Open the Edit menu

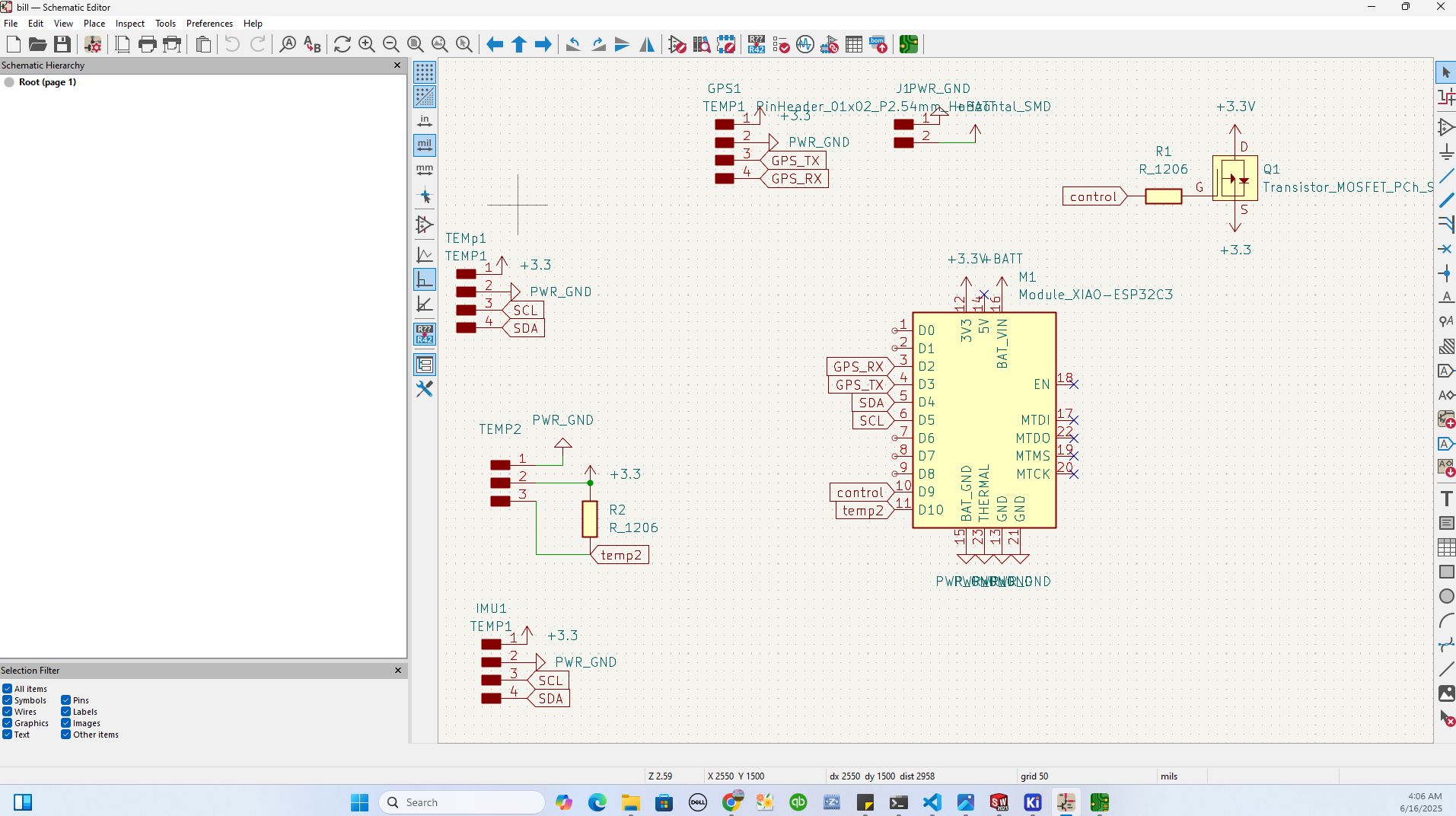[x=36, y=24]
